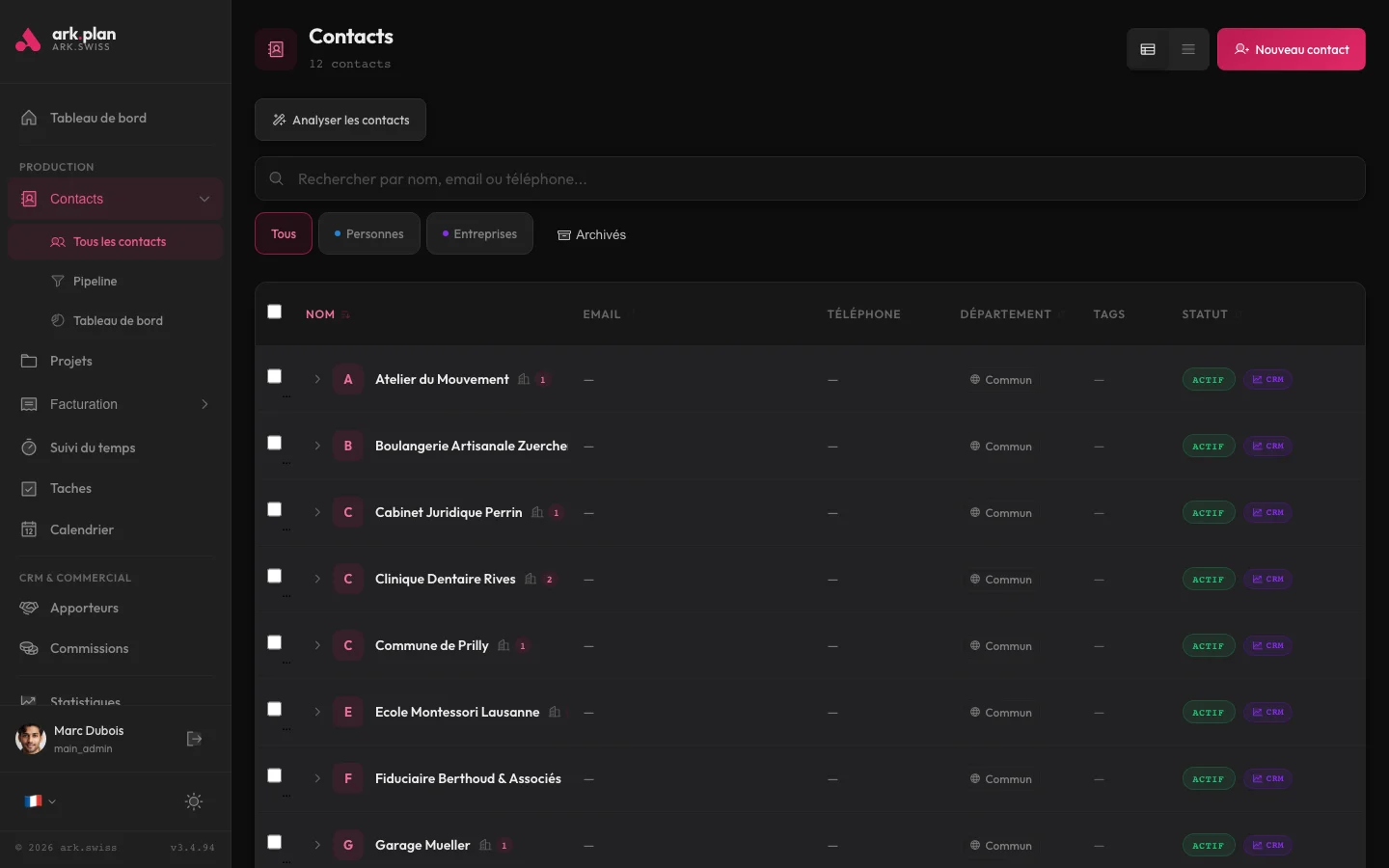The image size is (1389, 868).
Task: Click the contact search field
Action: click(x=809, y=178)
